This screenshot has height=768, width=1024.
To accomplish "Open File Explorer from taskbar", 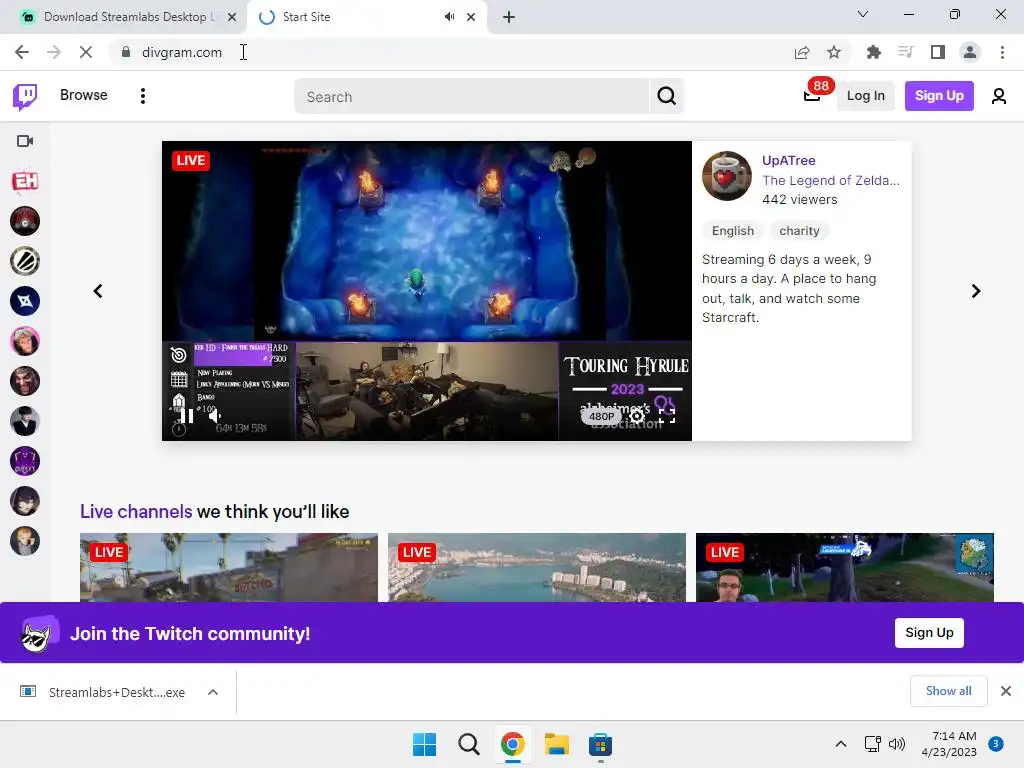I will click(x=556, y=744).
